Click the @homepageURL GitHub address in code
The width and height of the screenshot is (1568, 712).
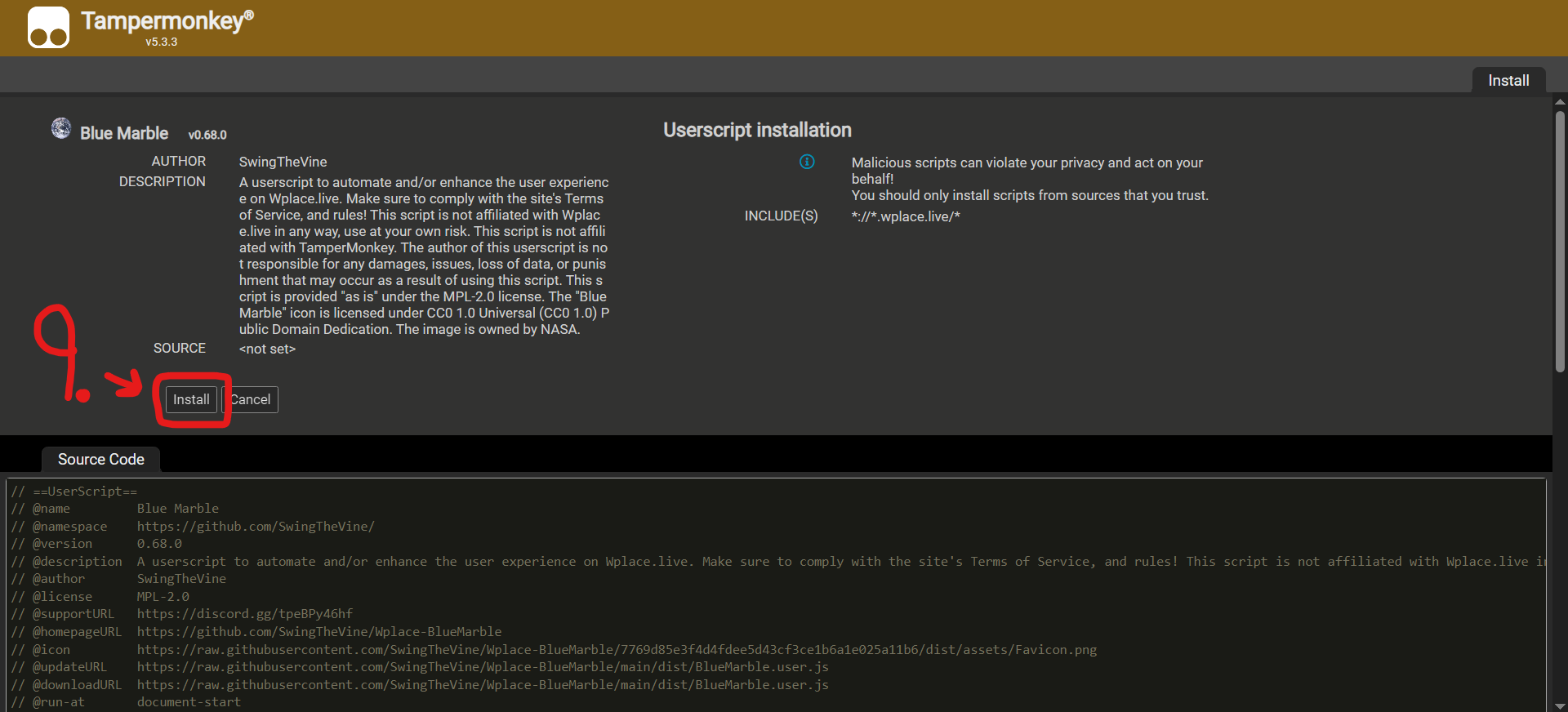point(318,632)
